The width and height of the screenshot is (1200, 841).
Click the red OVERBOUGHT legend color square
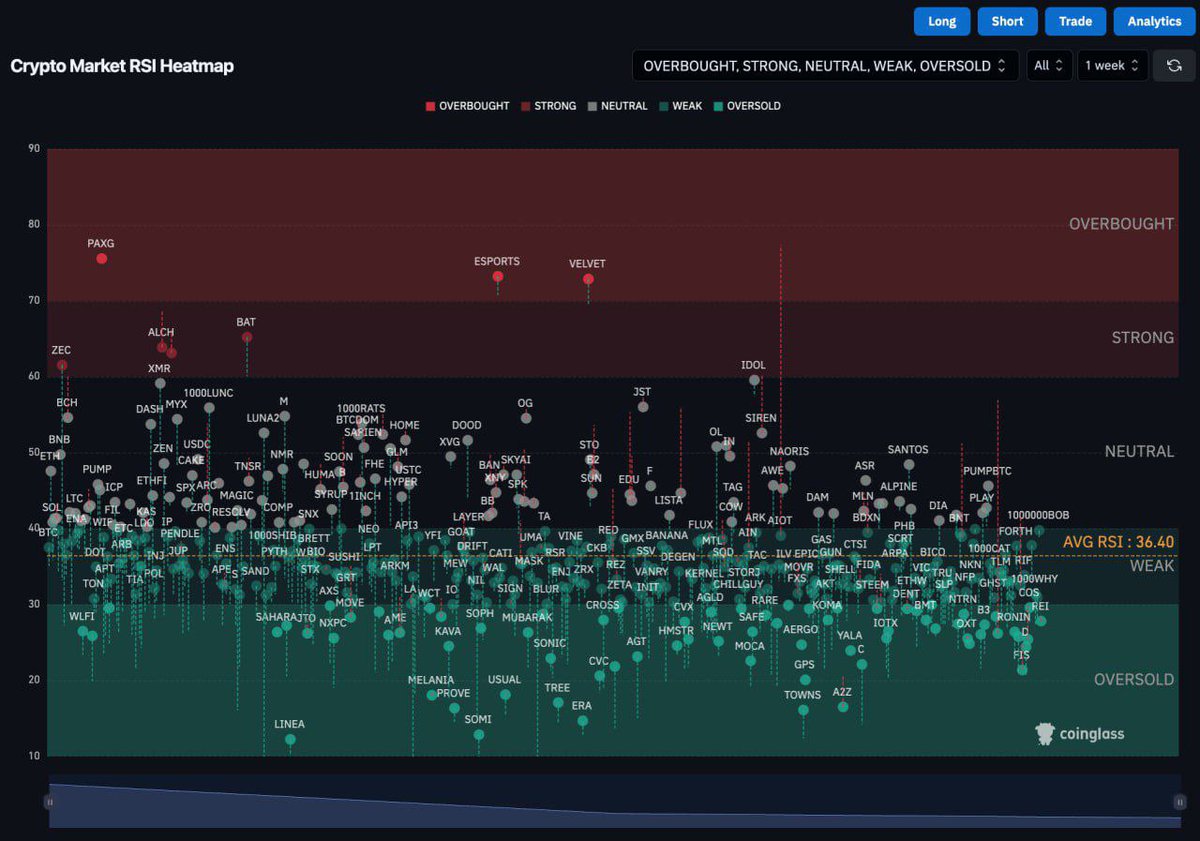click(430, 106)
